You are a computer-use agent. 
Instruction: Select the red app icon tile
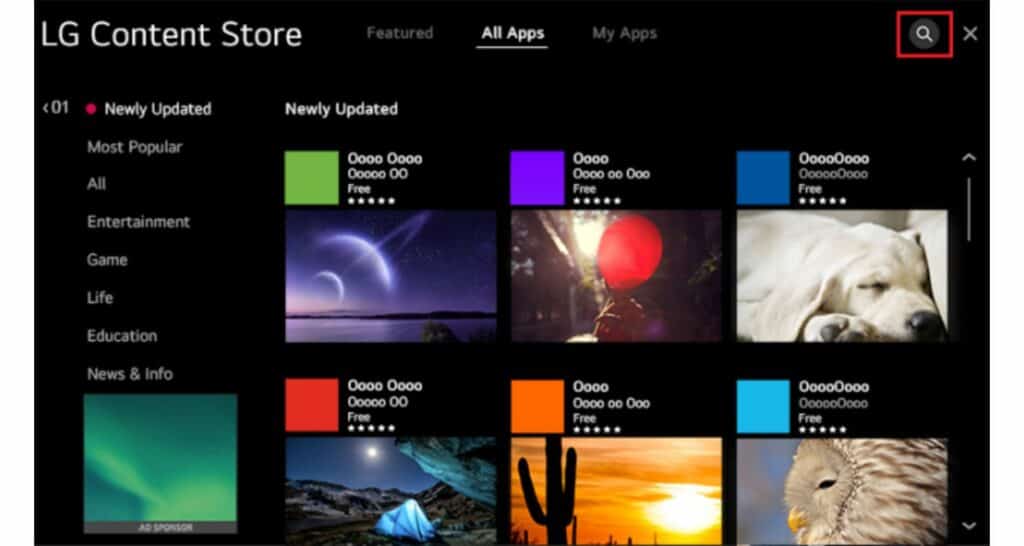point(312,405)
